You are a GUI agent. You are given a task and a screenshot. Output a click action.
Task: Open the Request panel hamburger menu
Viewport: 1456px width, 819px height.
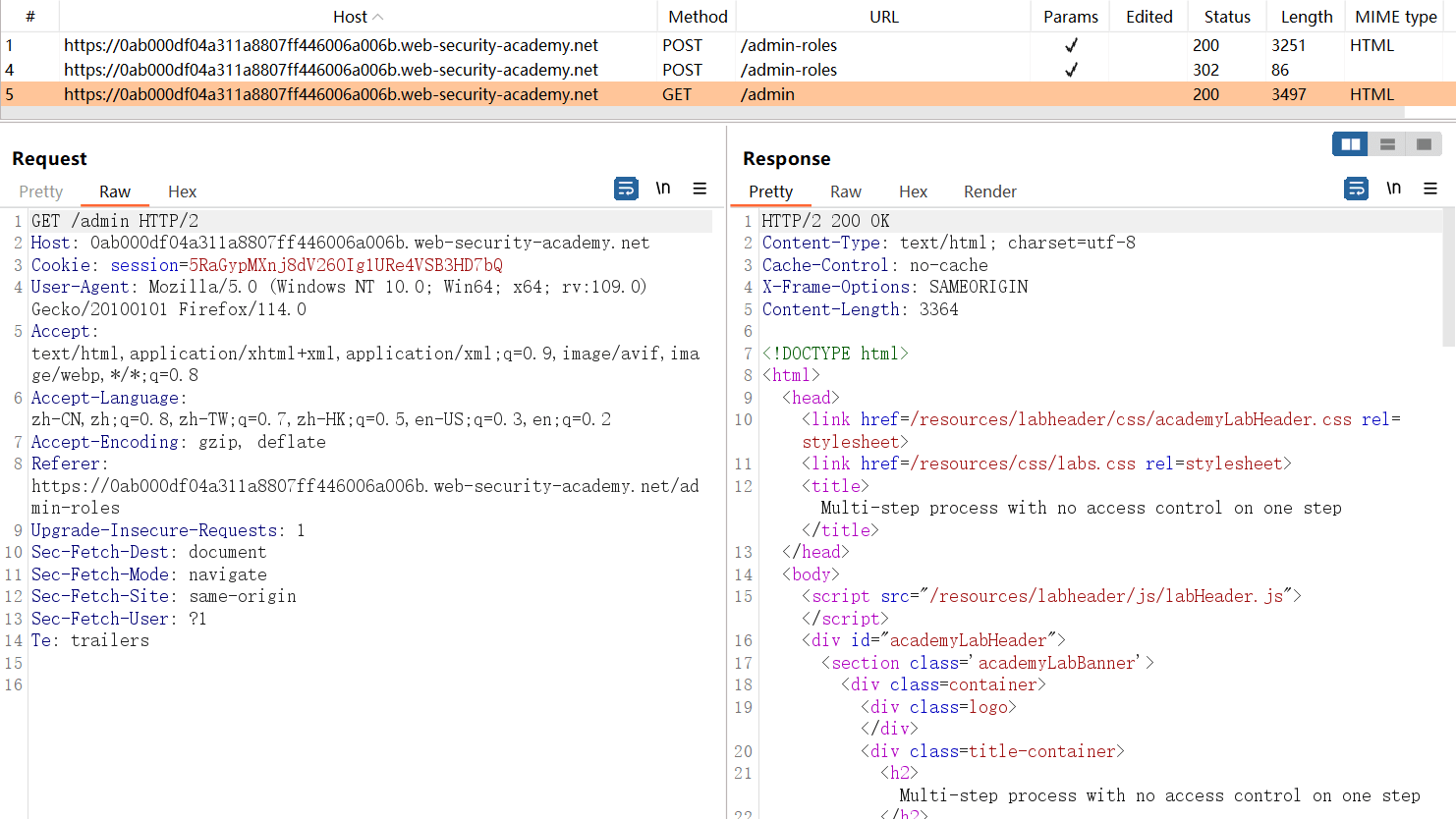pos(700,189)
